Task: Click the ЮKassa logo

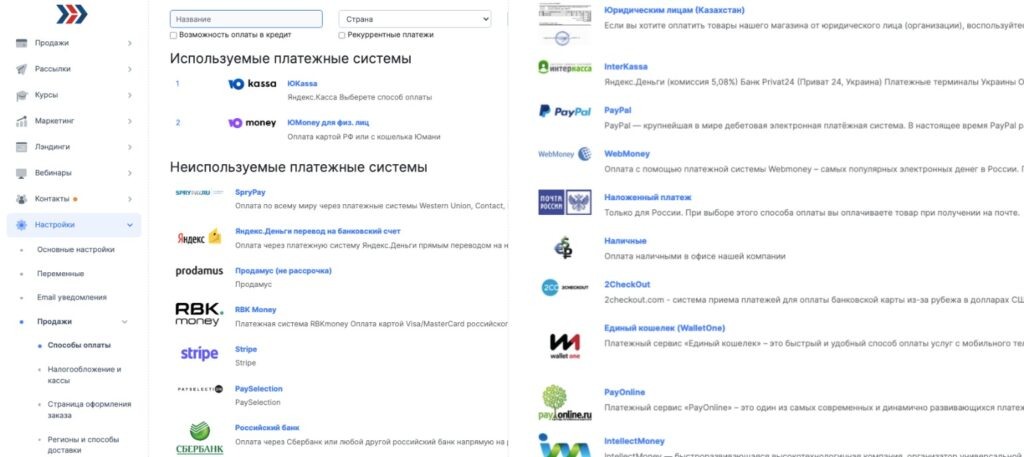Action: pyautogui.click(x=252, y=84)
